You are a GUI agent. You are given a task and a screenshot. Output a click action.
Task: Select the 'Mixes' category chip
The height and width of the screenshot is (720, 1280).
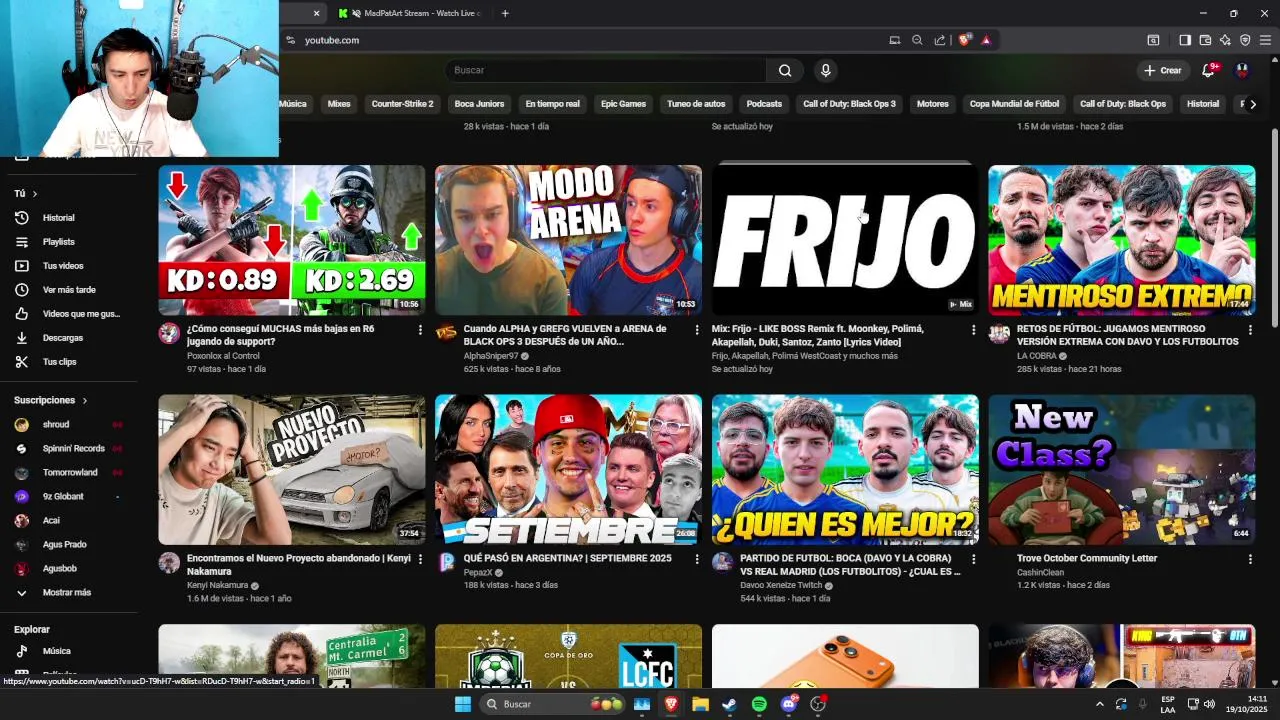339,104
